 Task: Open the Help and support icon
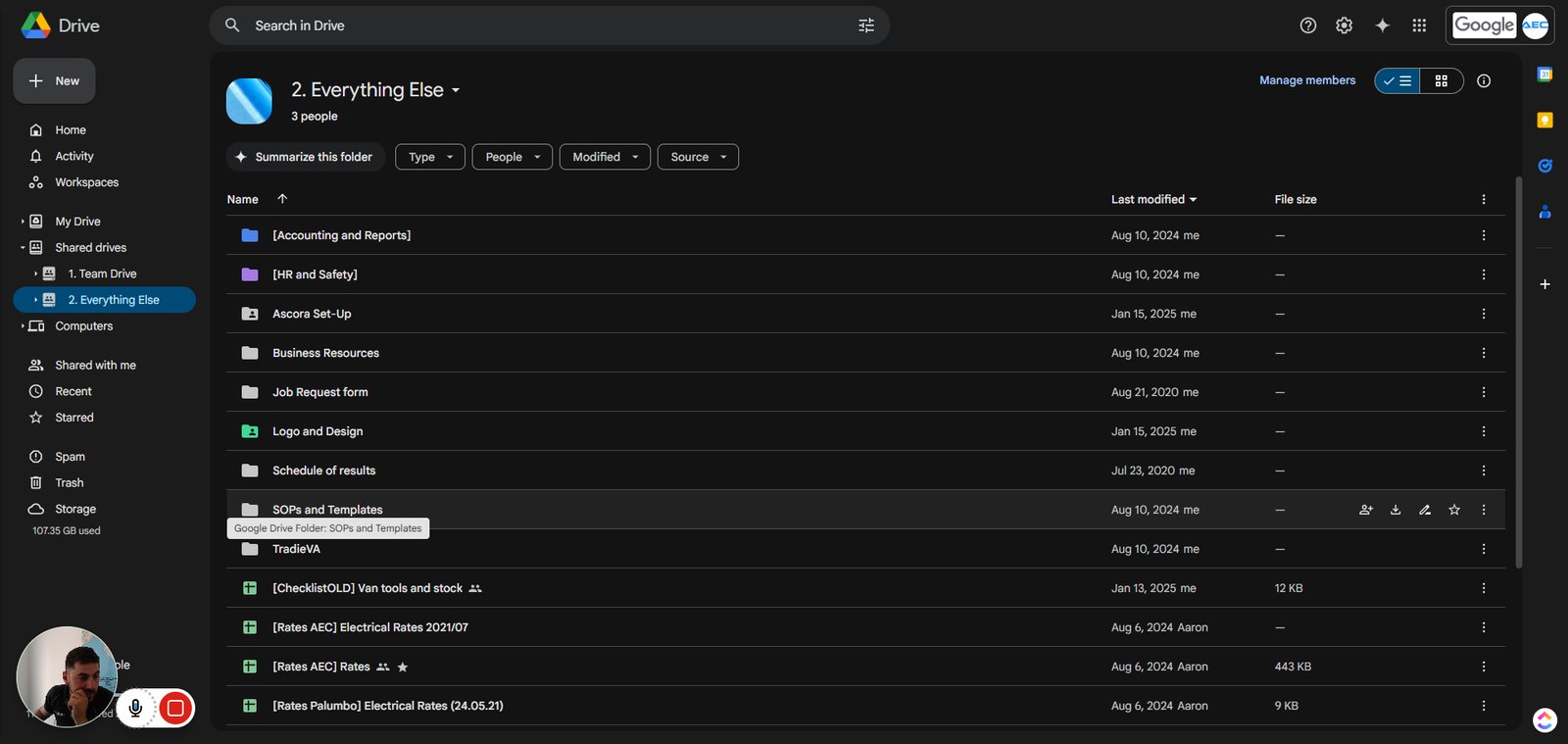[x=1308, y=25]
